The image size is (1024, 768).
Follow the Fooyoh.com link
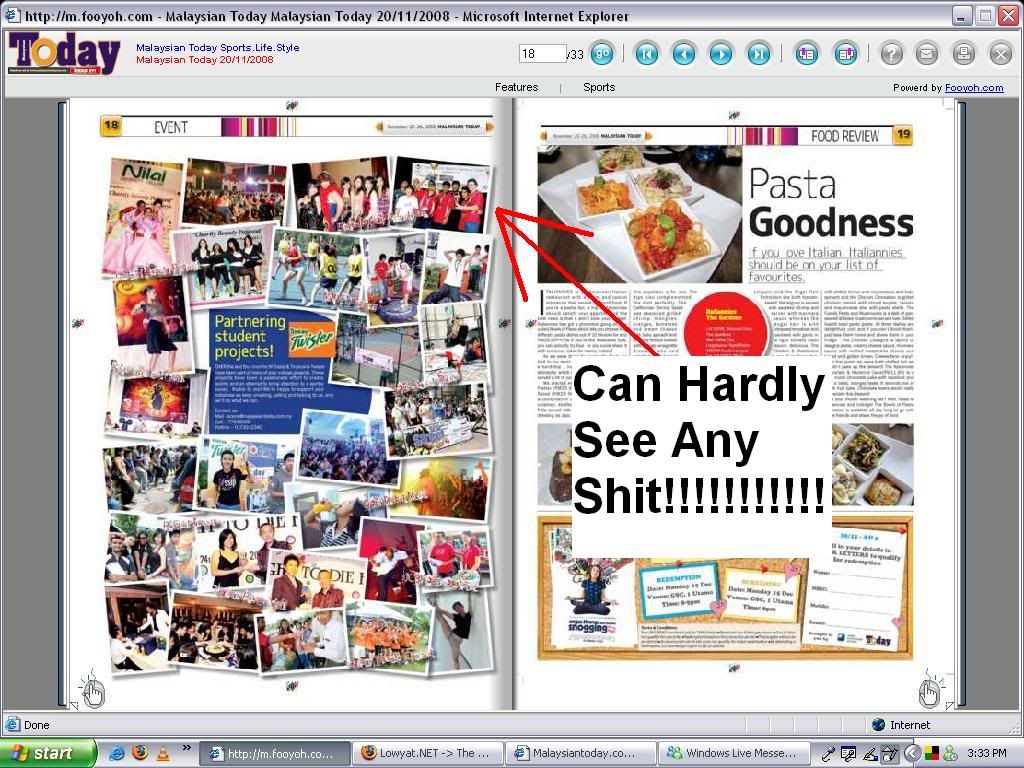tap(974, 88)
